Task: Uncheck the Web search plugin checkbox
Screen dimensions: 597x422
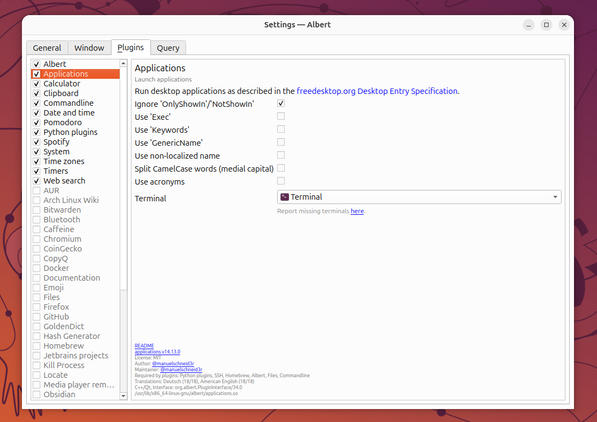Action: [x=37, y=181]
